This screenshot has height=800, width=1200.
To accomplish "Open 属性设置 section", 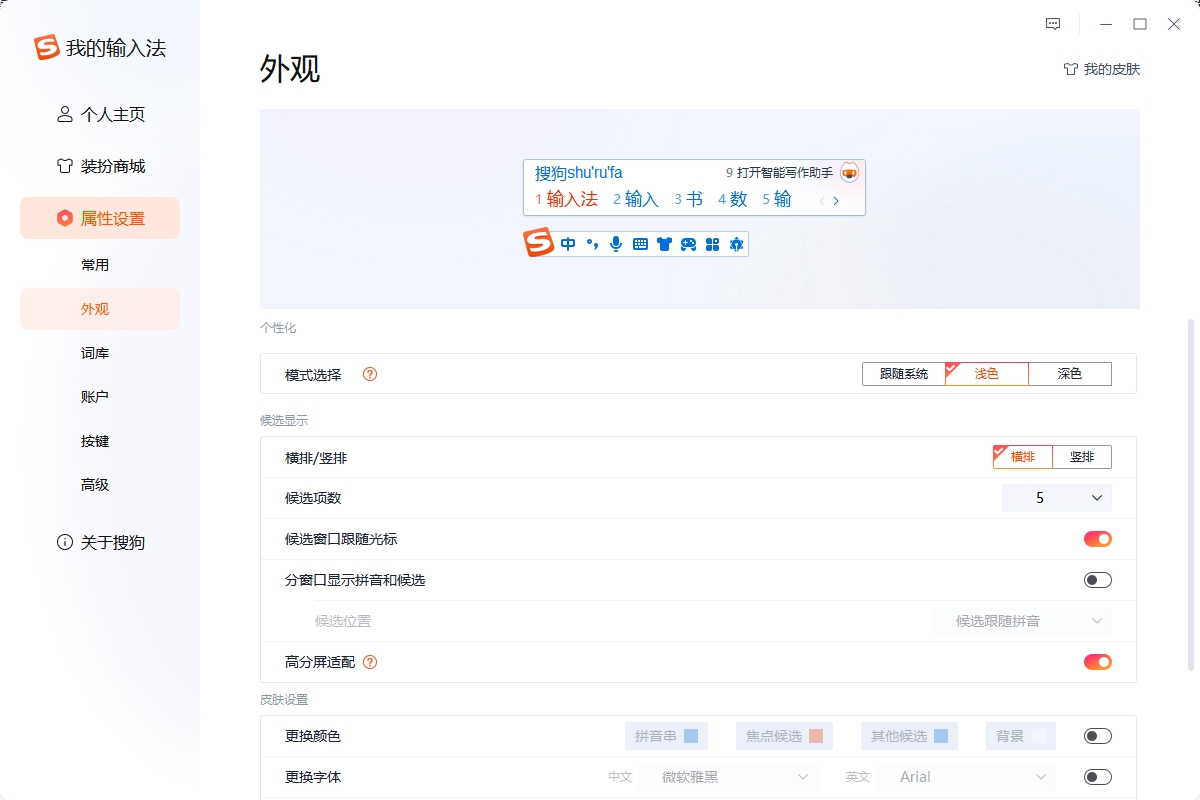I will tap(100, 218).
